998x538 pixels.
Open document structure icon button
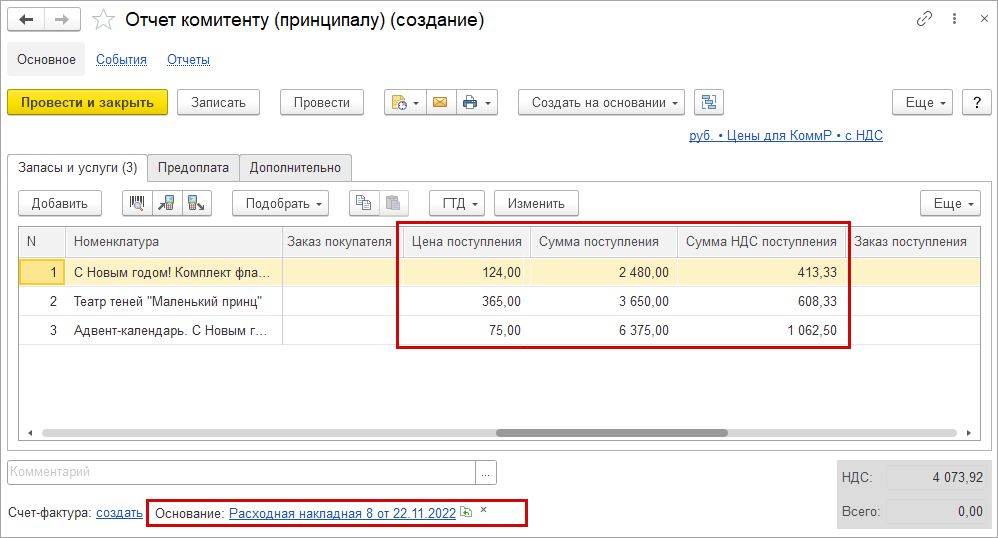click(x=708, y=103)
